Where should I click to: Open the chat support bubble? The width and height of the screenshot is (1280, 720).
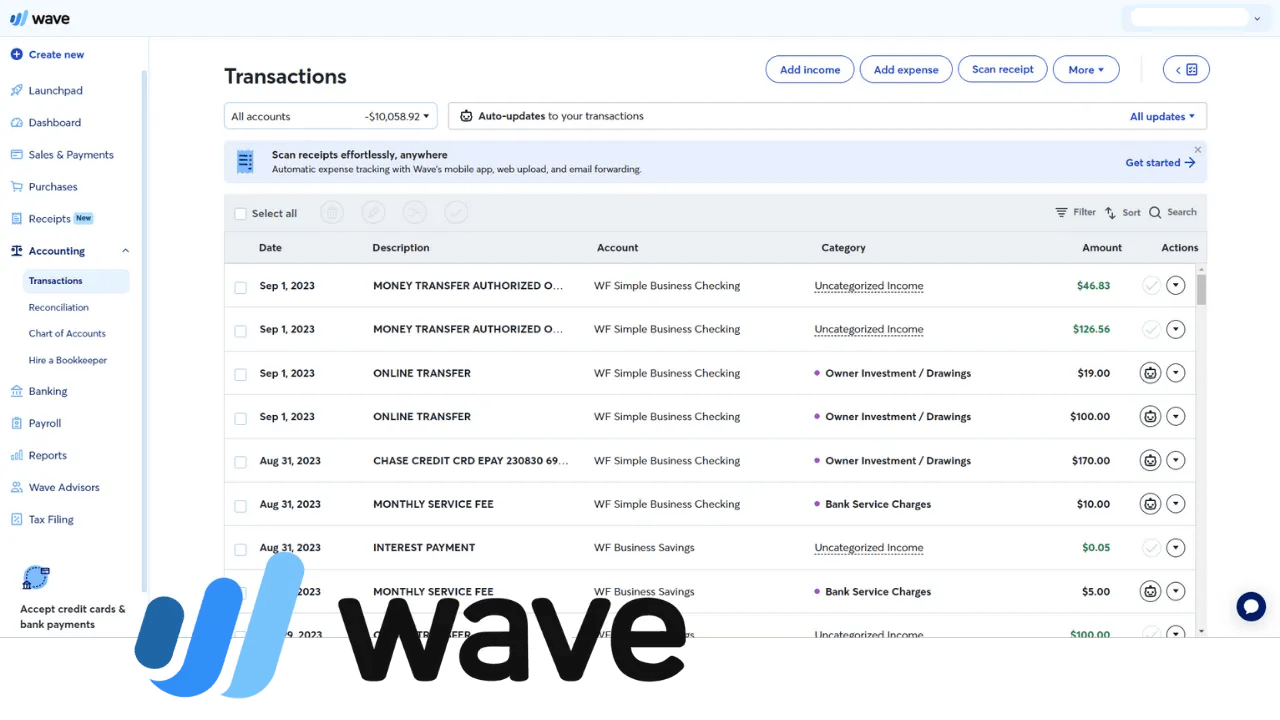coord(1251,606)
